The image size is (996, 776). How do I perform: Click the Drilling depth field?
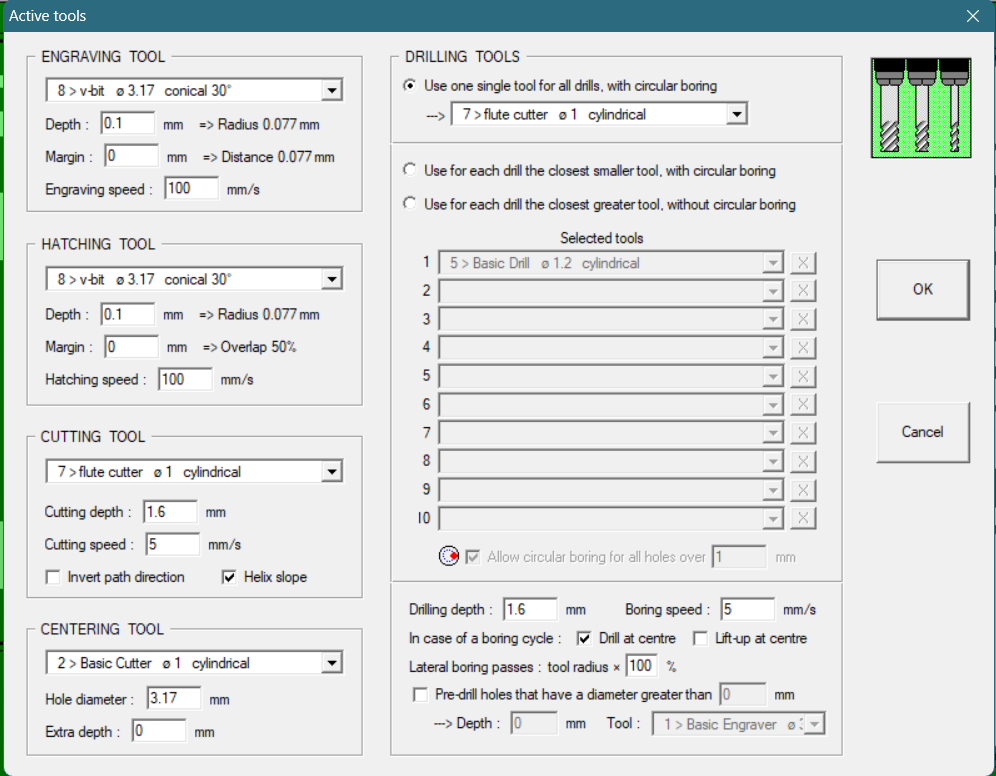click(530, 609)
